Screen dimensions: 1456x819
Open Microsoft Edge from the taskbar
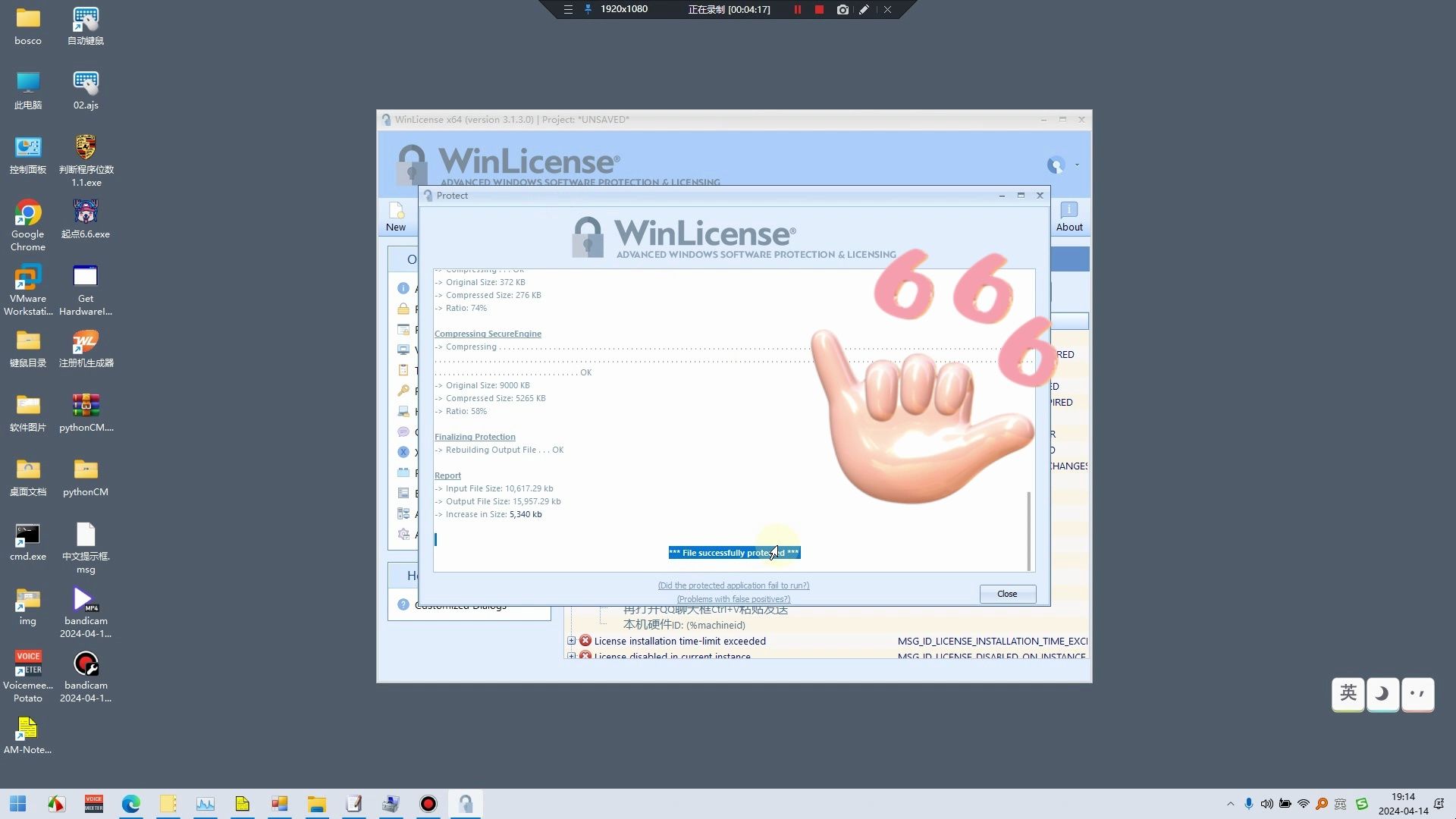tap(131, 804)
